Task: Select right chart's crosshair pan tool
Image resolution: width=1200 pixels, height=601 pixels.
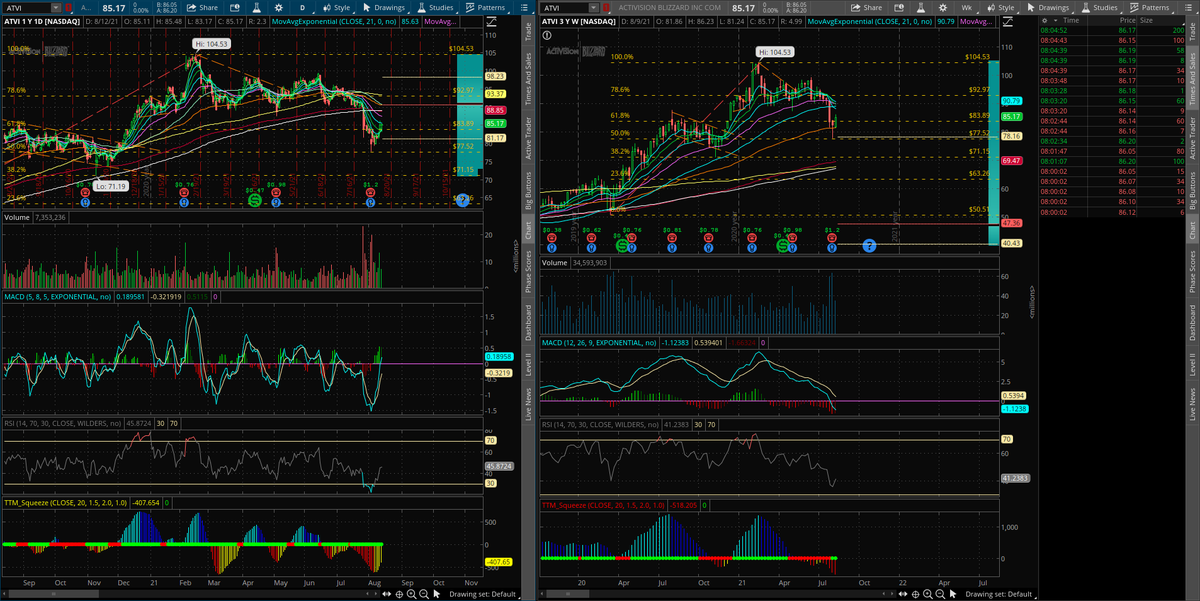Action: [x=915, y=594]
